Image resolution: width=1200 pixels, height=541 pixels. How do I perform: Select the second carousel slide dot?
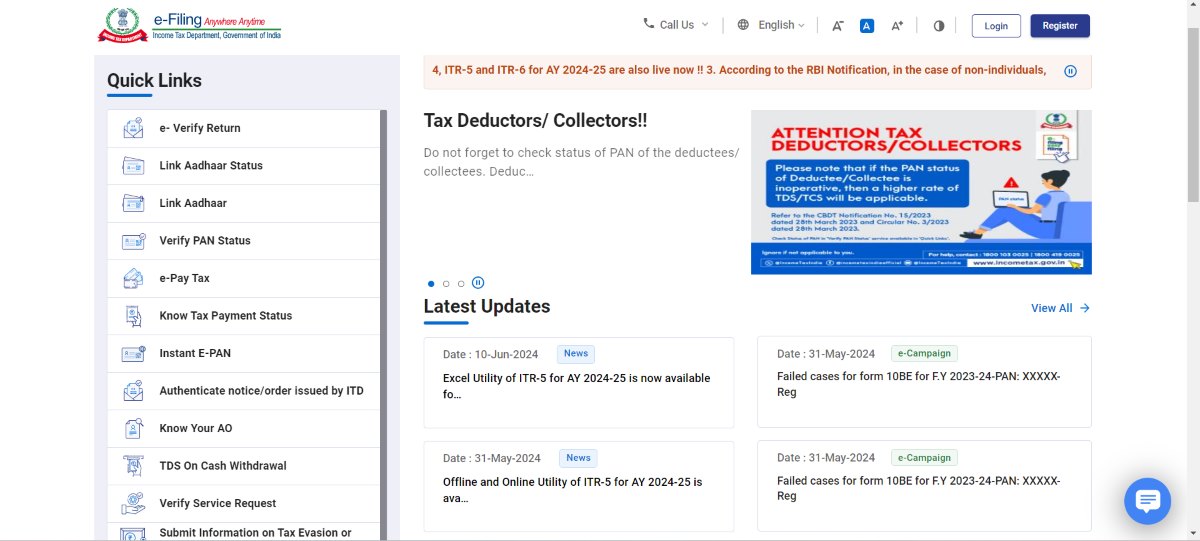tap(446, 284)
